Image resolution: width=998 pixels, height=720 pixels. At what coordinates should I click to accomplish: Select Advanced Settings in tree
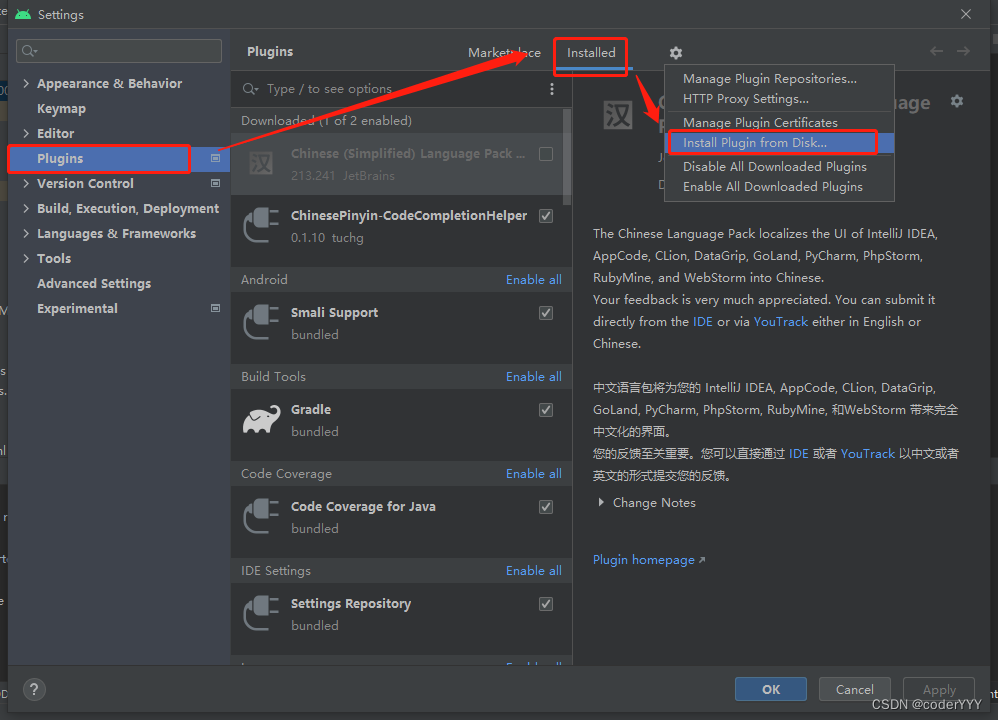(94, 283)
